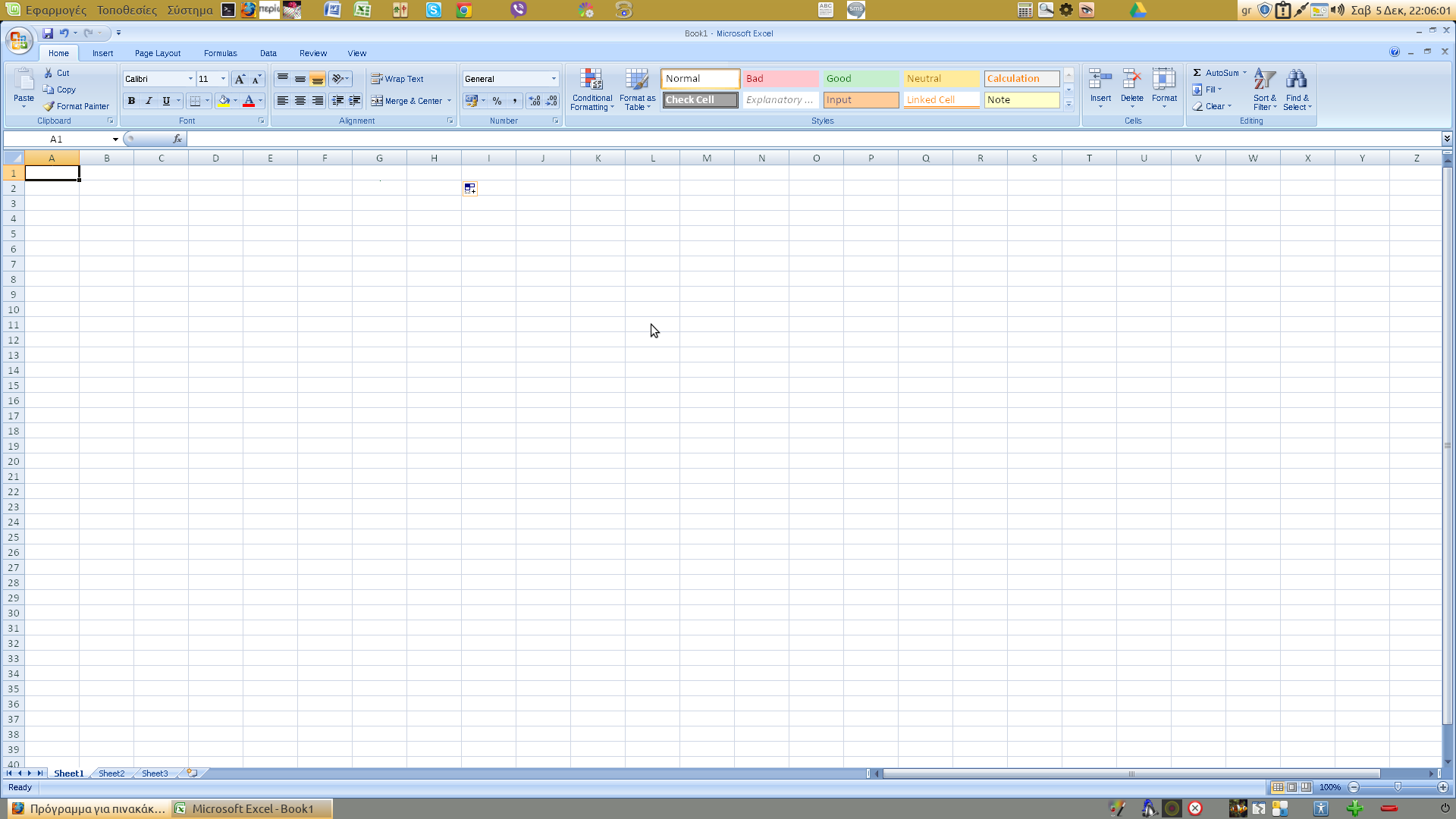1456x819 pixels.
Task: Apply the Check Cell style
Action: (x=700, y=100)
